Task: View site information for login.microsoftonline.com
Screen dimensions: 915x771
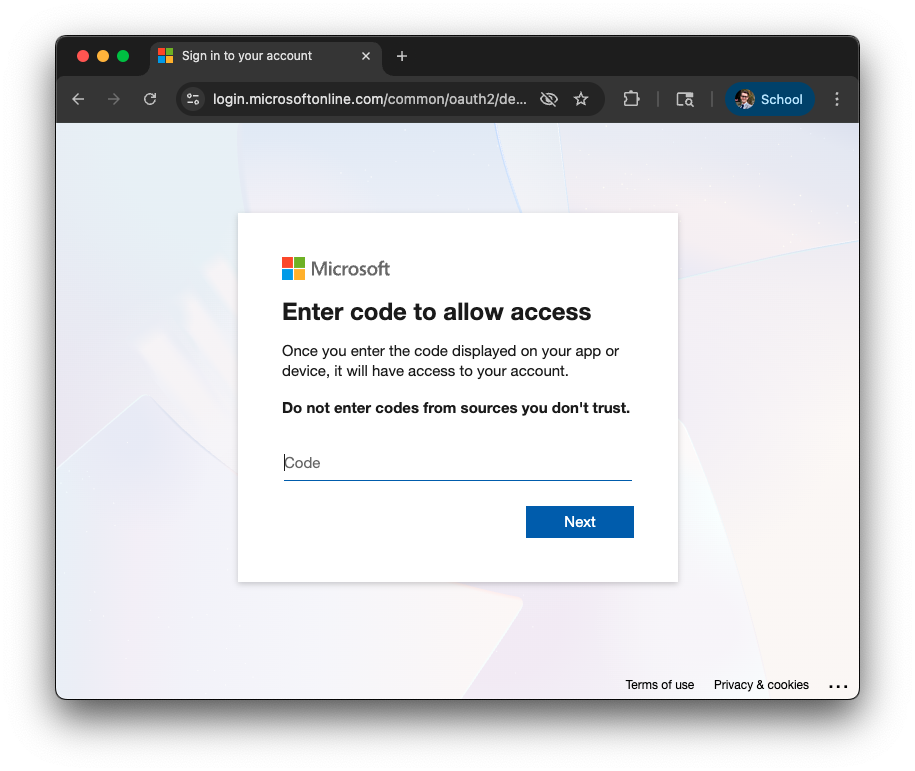Action: click(x=194, y=99)
